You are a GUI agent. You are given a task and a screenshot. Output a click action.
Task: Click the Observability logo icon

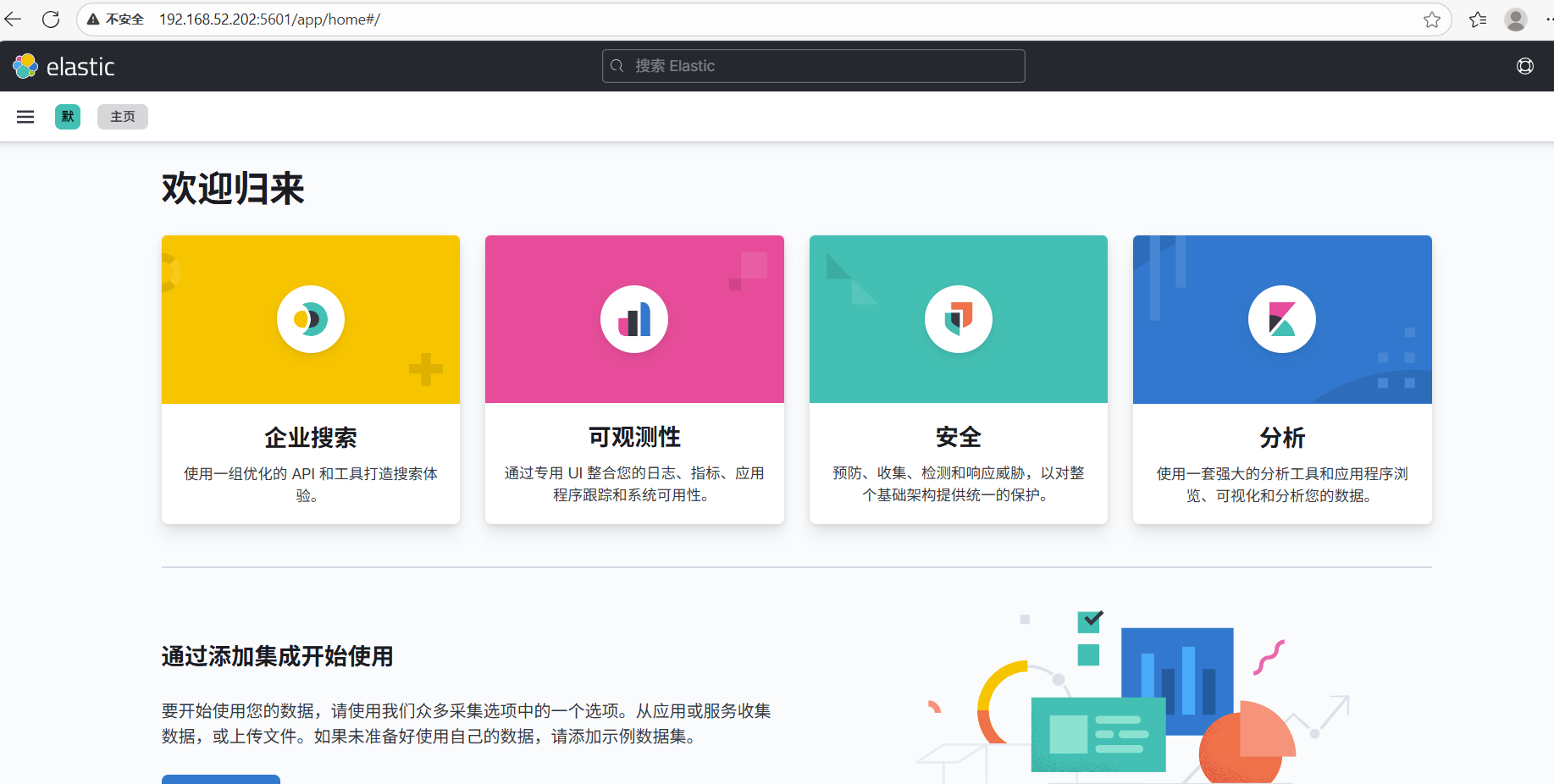634,319
